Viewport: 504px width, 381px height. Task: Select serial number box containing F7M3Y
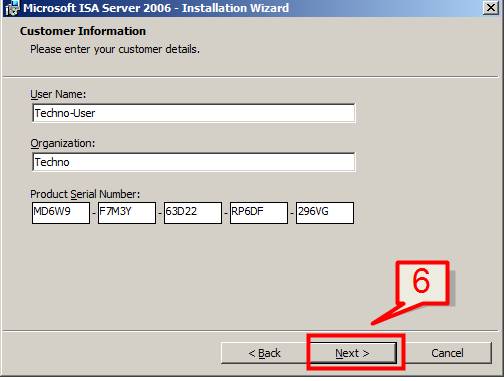coord(127,213)
